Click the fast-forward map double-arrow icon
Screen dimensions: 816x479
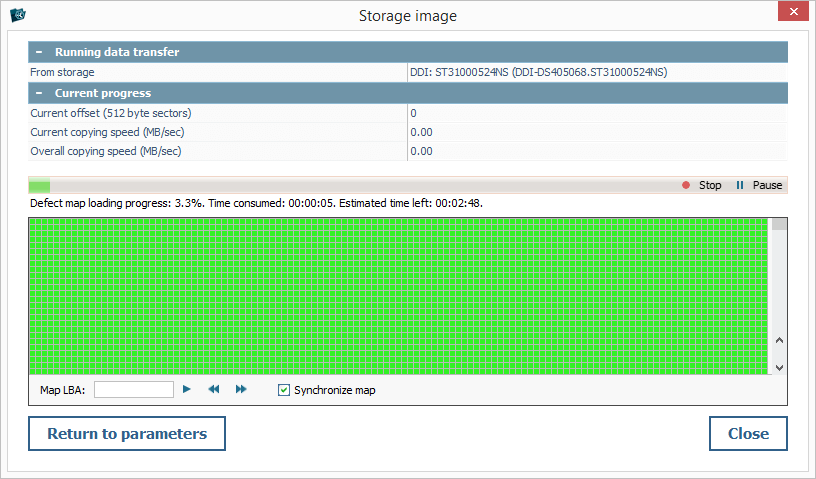241,389
